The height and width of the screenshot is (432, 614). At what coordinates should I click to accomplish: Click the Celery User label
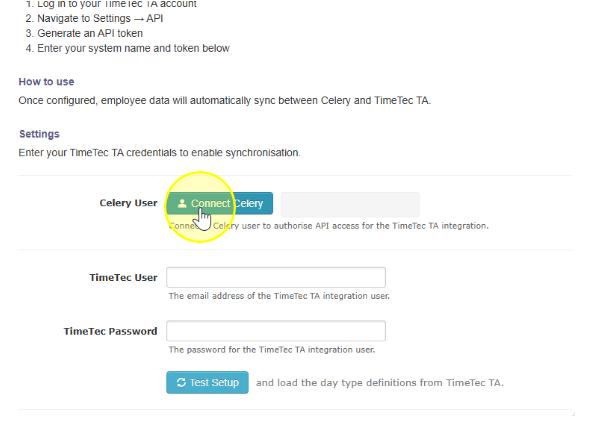coord(128,203)
